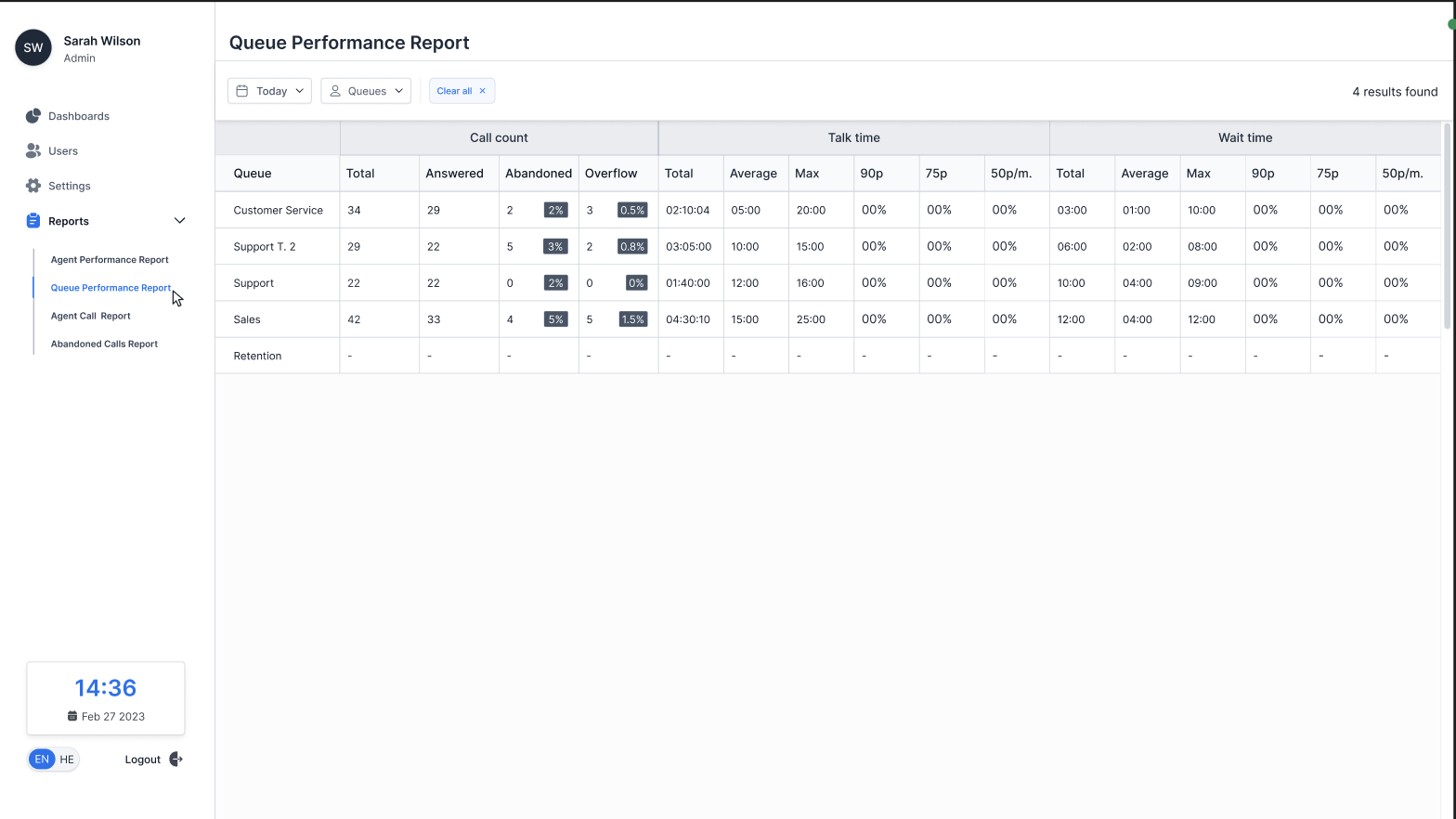Go to Agent Call Report
Image resolution: width=1456 pixels, height=819 pixels.
coord(91,316)
